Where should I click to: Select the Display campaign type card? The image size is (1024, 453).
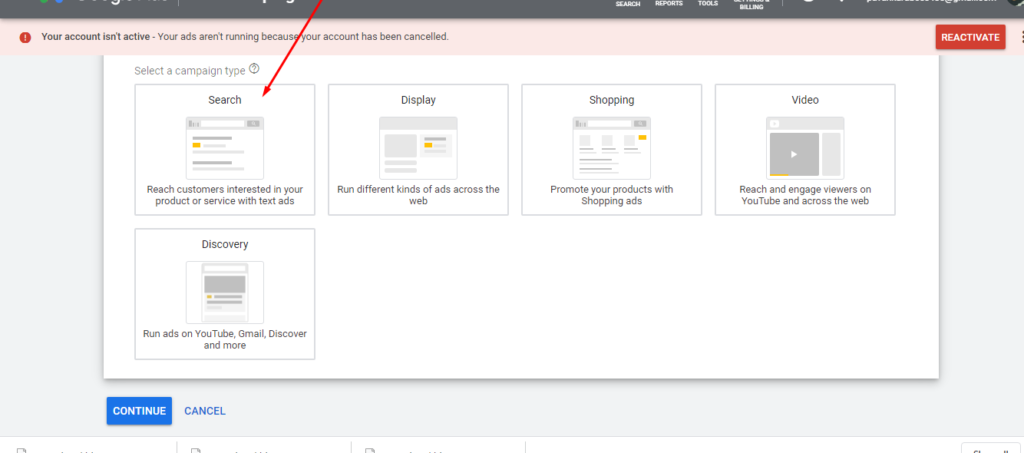(x=418, y=149)
